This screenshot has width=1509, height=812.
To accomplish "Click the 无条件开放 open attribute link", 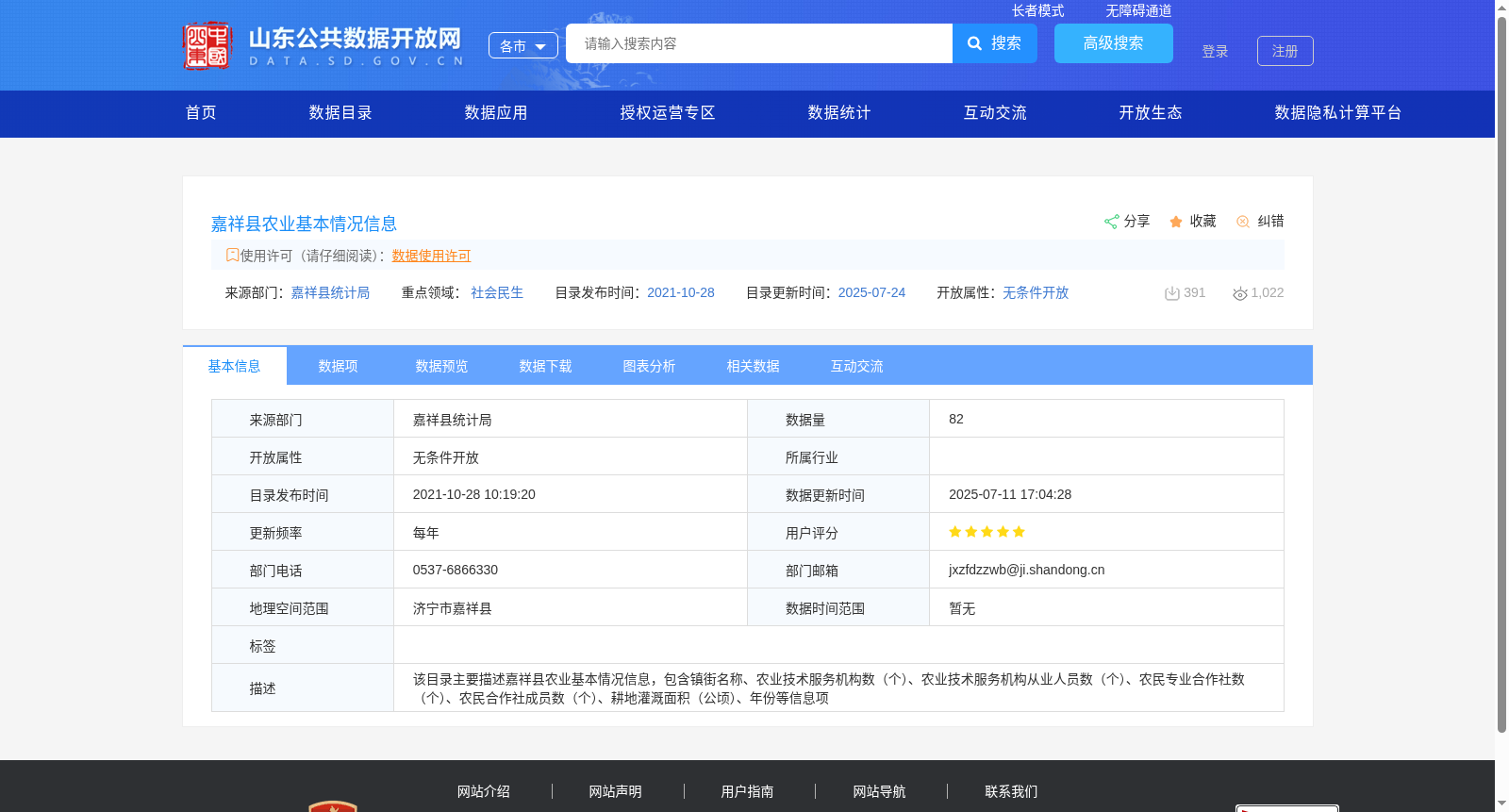I will (x=1036, y=293).
